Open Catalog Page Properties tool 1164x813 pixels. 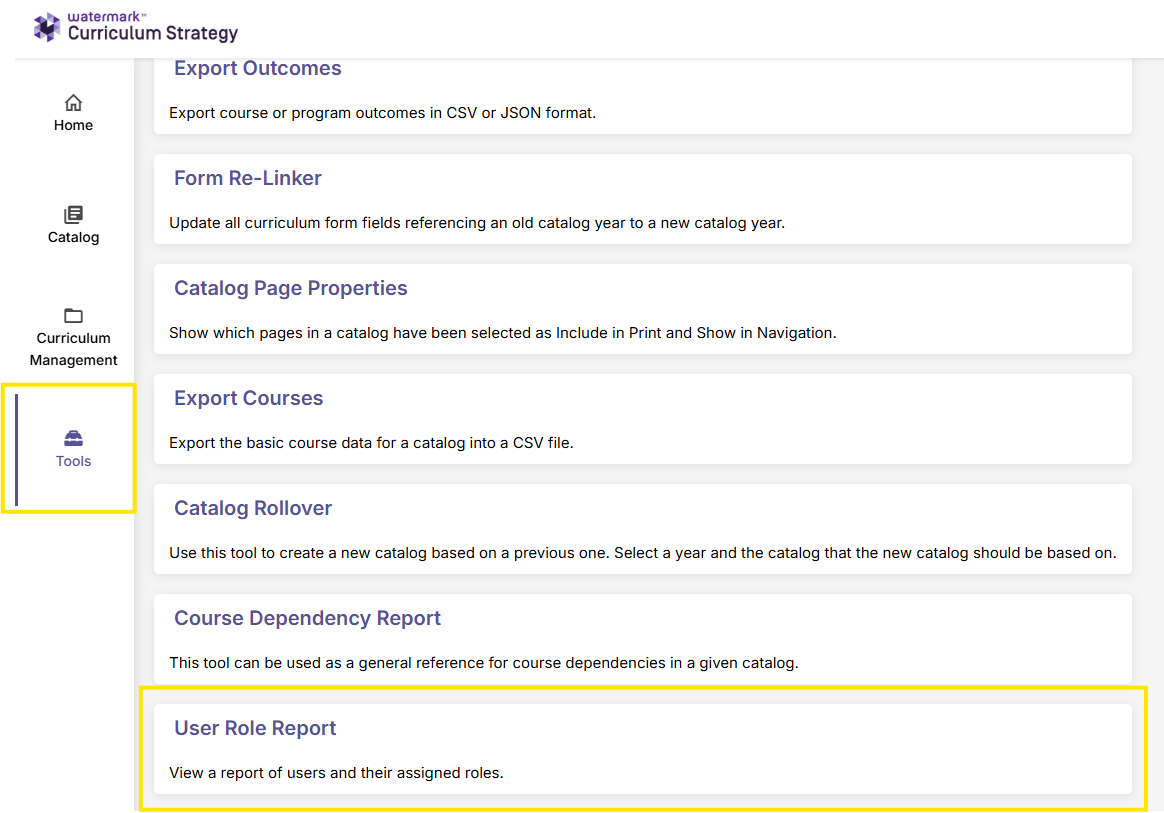tap(291, 288)
